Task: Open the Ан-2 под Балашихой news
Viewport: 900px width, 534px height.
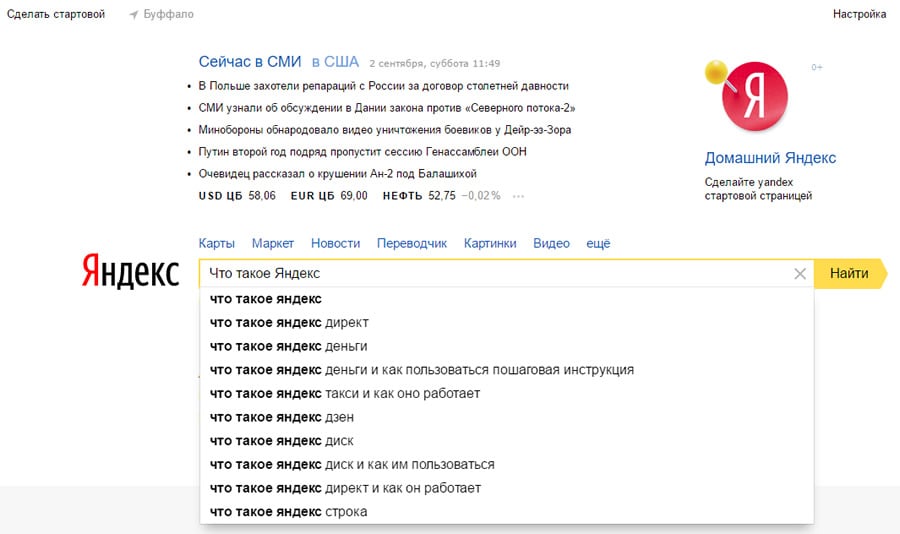Action: point(338,173)
